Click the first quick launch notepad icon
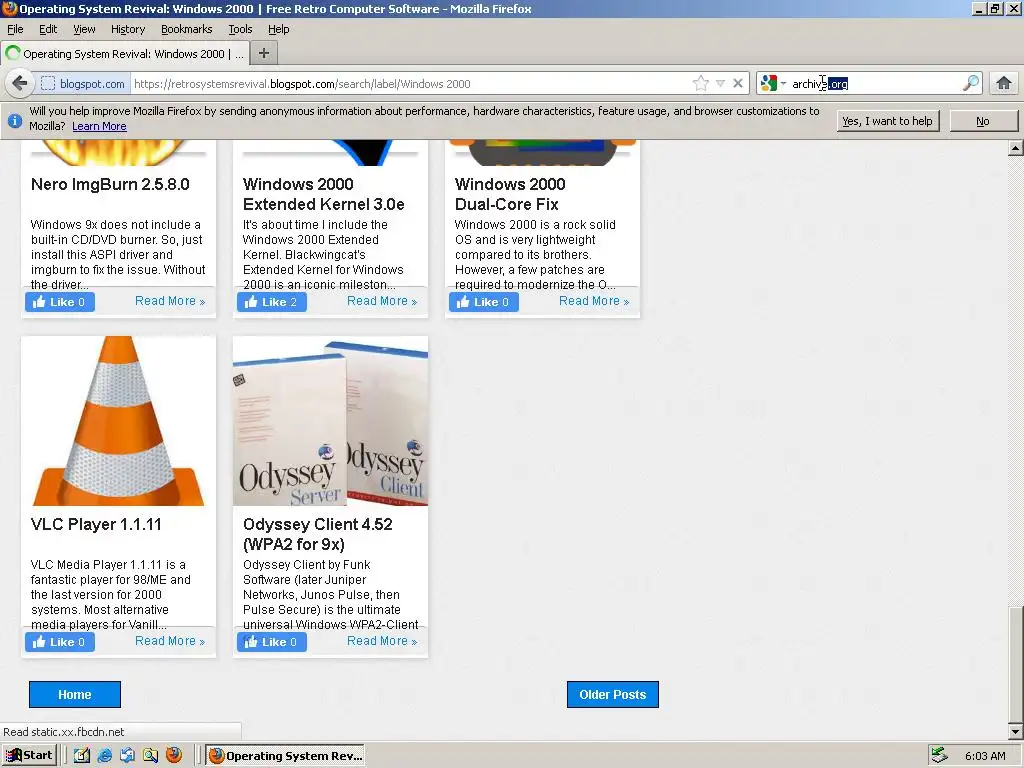 point(82,756)
